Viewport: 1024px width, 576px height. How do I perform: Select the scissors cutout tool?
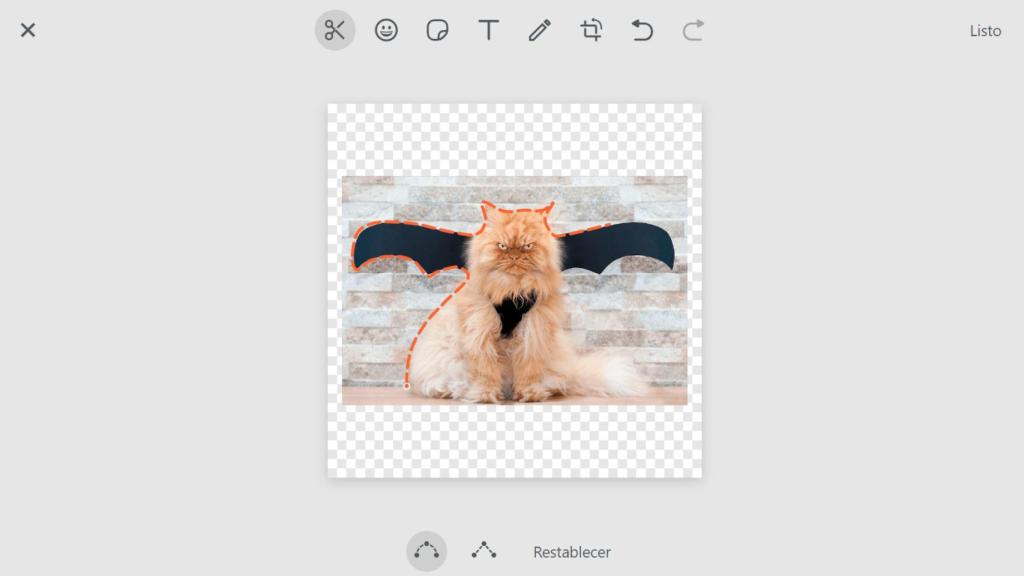(x=335, y=30)
